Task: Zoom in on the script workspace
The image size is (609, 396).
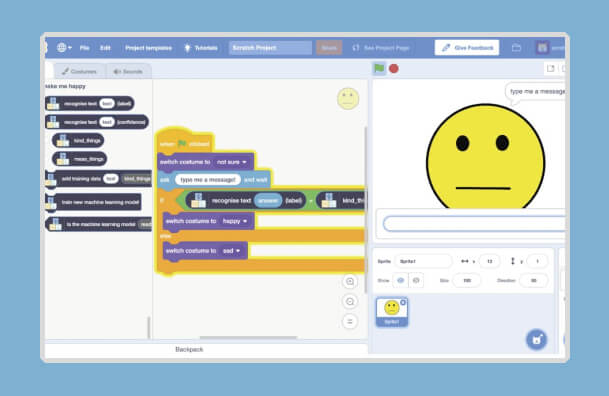Action: 350,281
